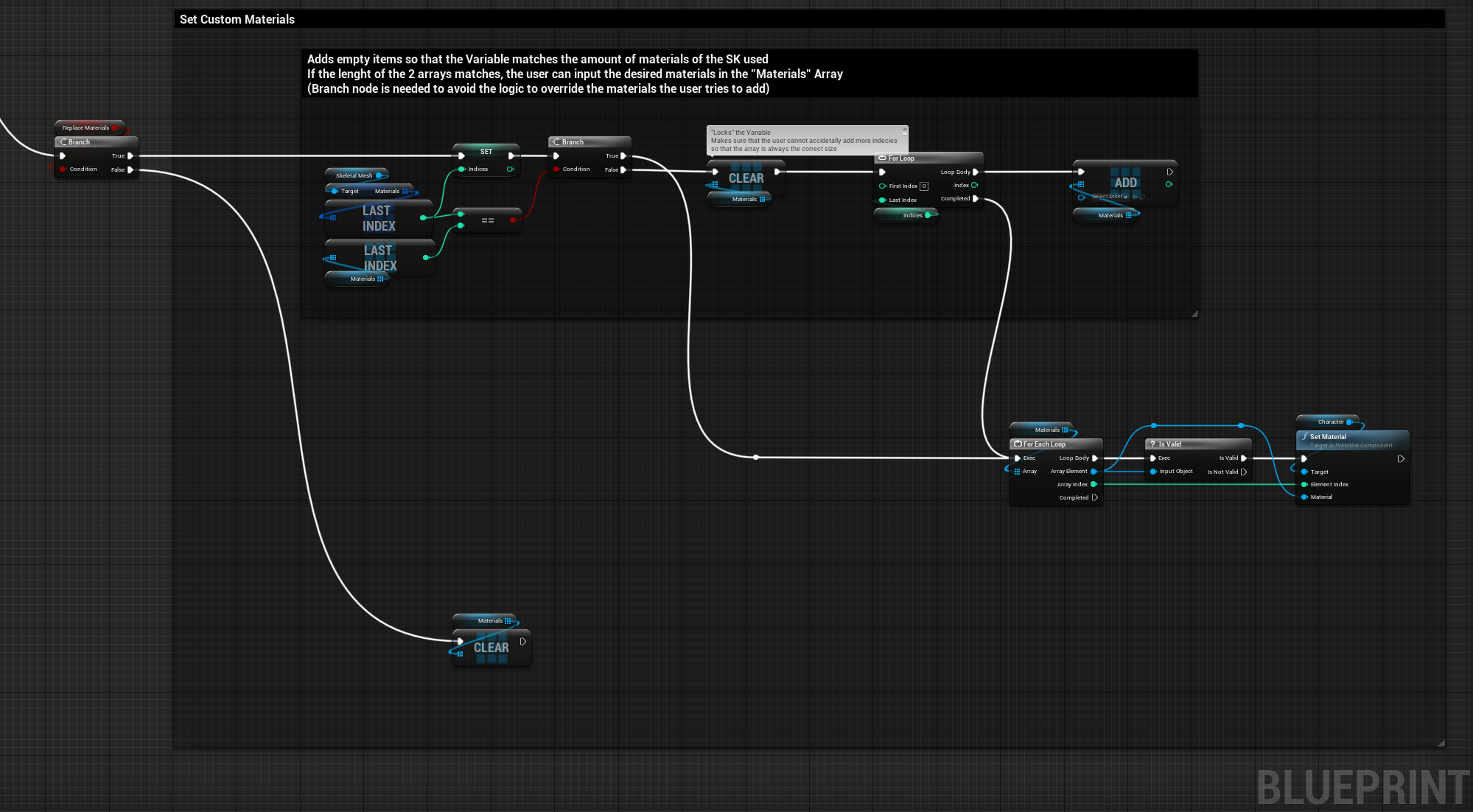The width and height of the screenshot is (1473, 812).
Task: Edit the First Index value field on For Loop
Action: click(x=924, y=186)
